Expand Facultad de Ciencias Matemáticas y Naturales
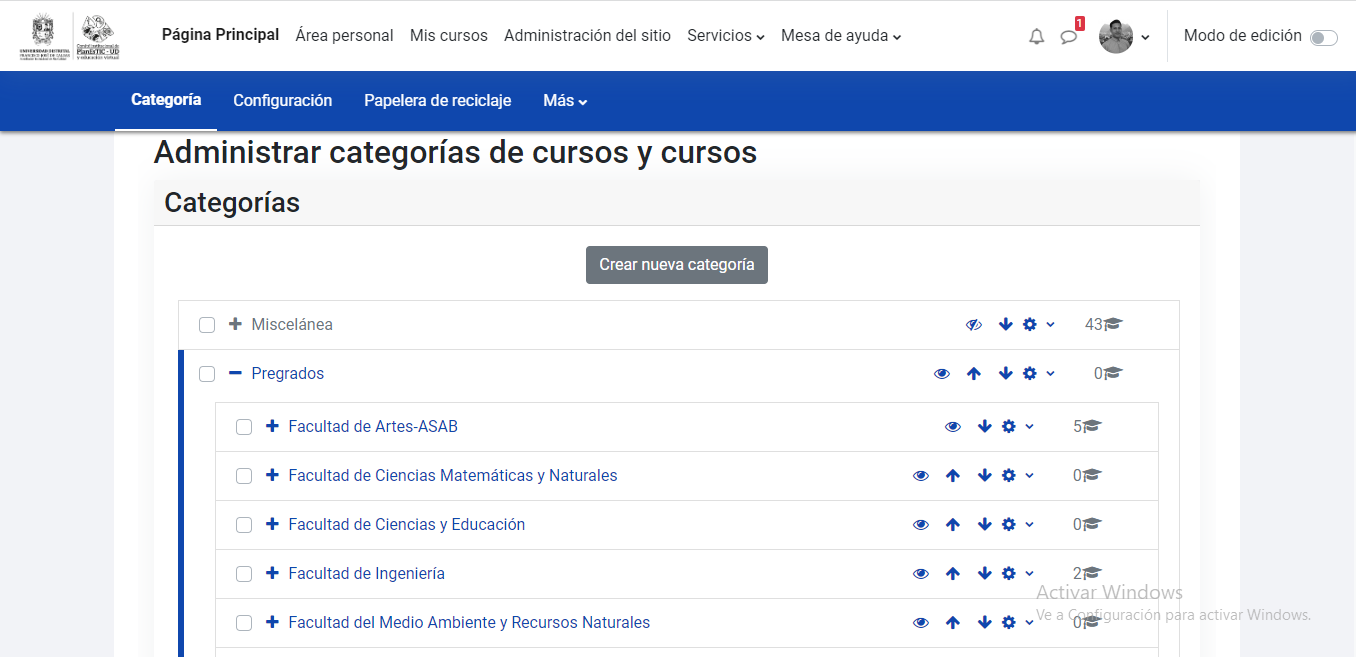 [271, 475]
